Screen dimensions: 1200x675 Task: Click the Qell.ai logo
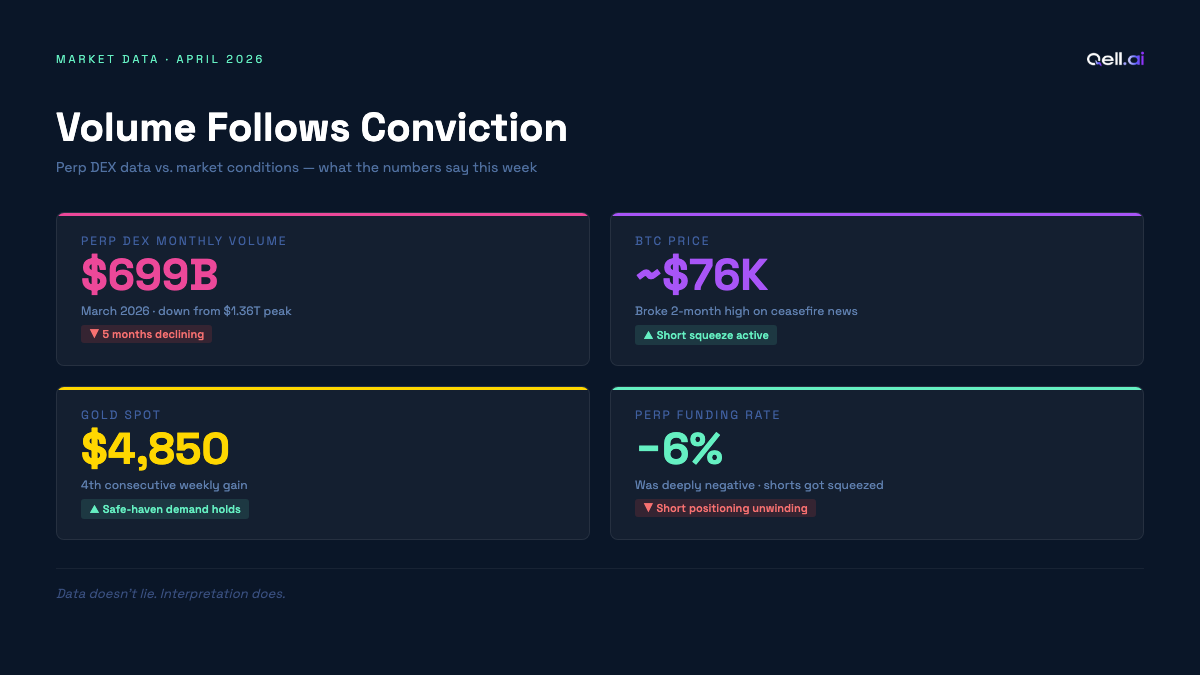[1115, 59]
